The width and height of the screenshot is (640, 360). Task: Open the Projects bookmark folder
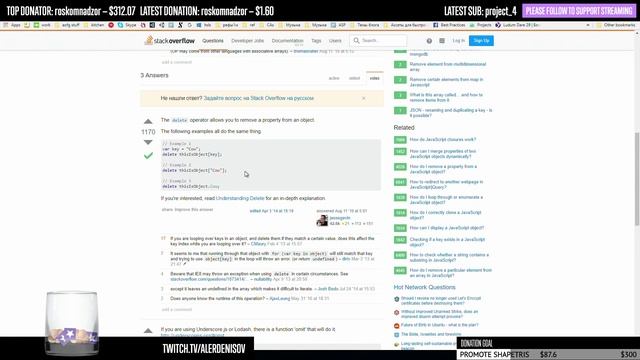(x=480, y=25)
